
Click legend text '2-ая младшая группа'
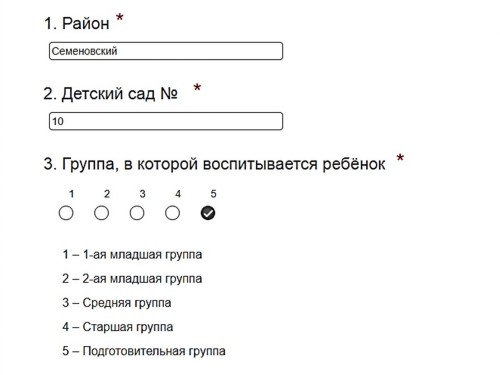(142, 279)
